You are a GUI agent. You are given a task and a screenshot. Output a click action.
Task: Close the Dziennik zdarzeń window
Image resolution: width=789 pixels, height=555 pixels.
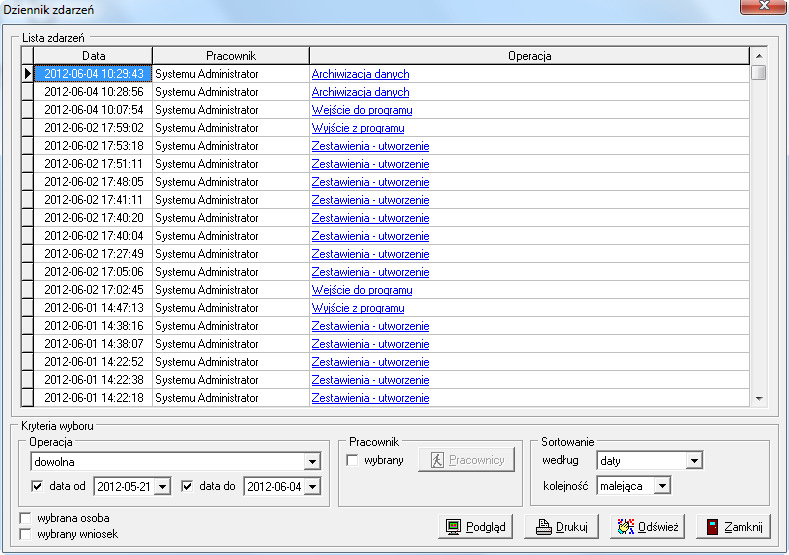764,6
